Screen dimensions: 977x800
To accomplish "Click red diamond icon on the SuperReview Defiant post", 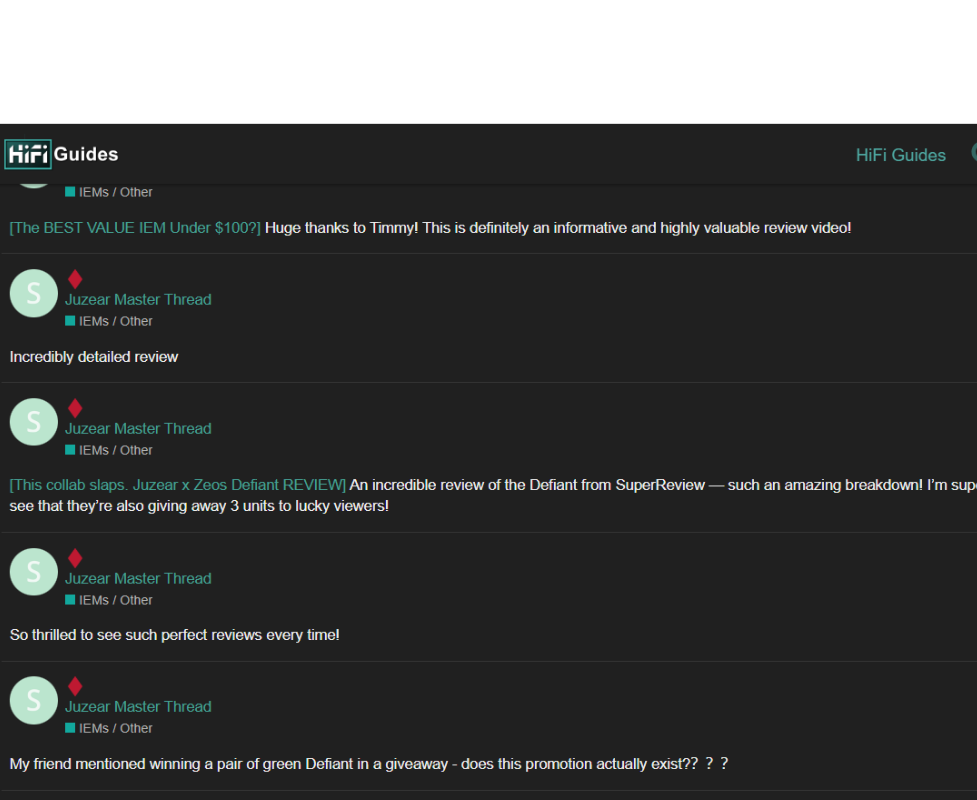I will pos(75,408).
